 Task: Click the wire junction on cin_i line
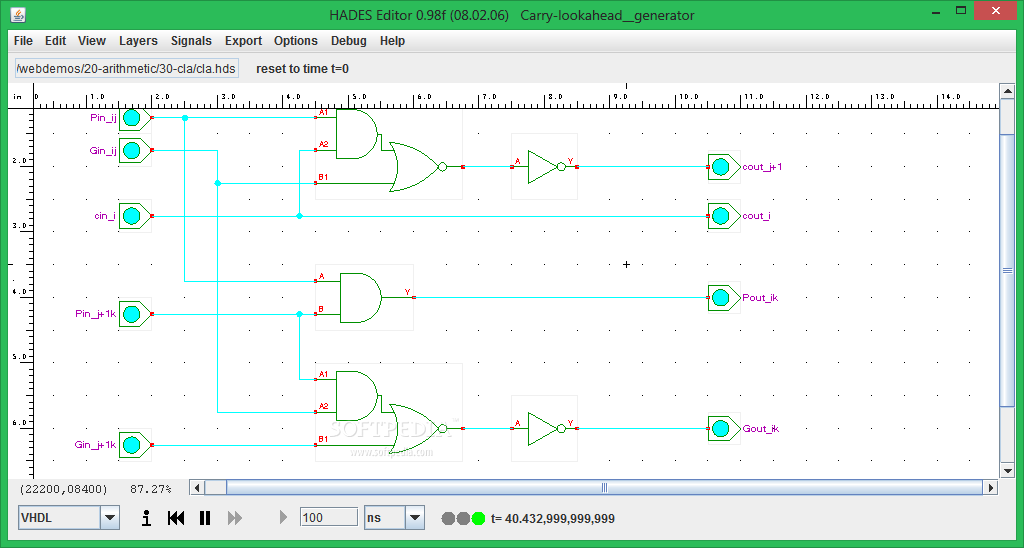[300, 216]
